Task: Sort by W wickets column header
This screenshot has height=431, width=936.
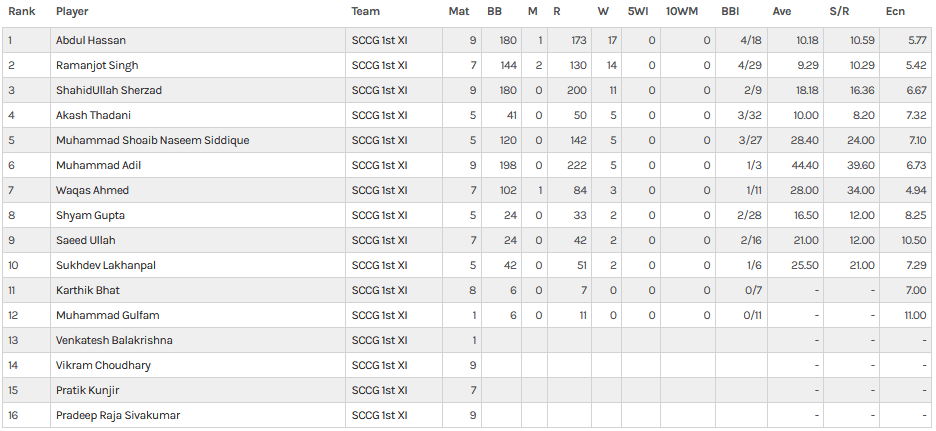Action: [604, 11]
